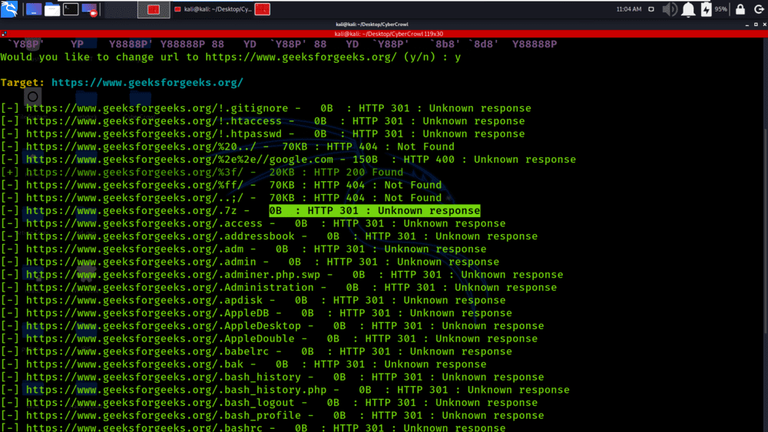Select the highlighted red taskbar window button

tap(154, 9)
